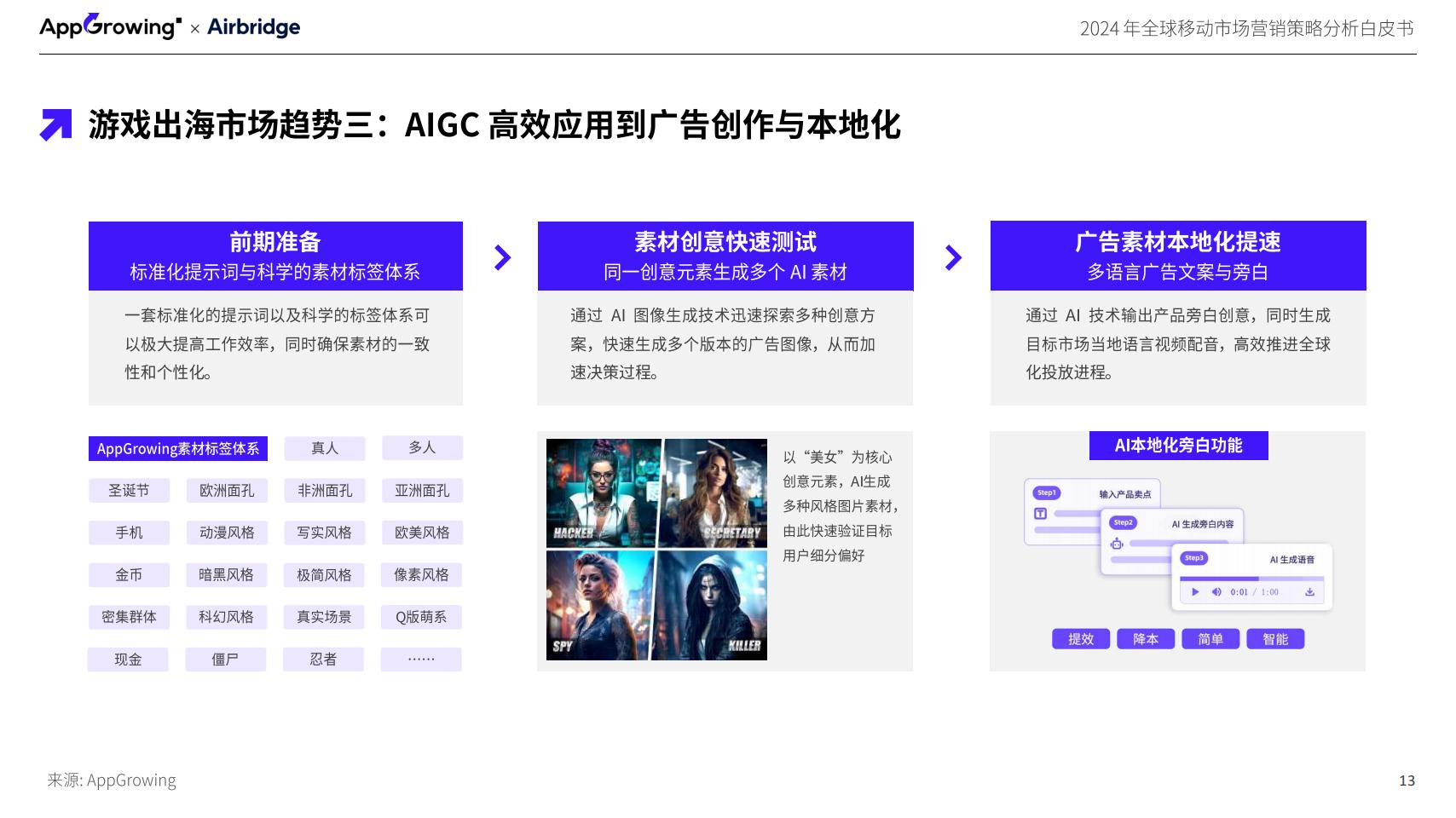The image size is (1456, 818).
Task: Select the 真人 tag
Action: pos(325,448)
